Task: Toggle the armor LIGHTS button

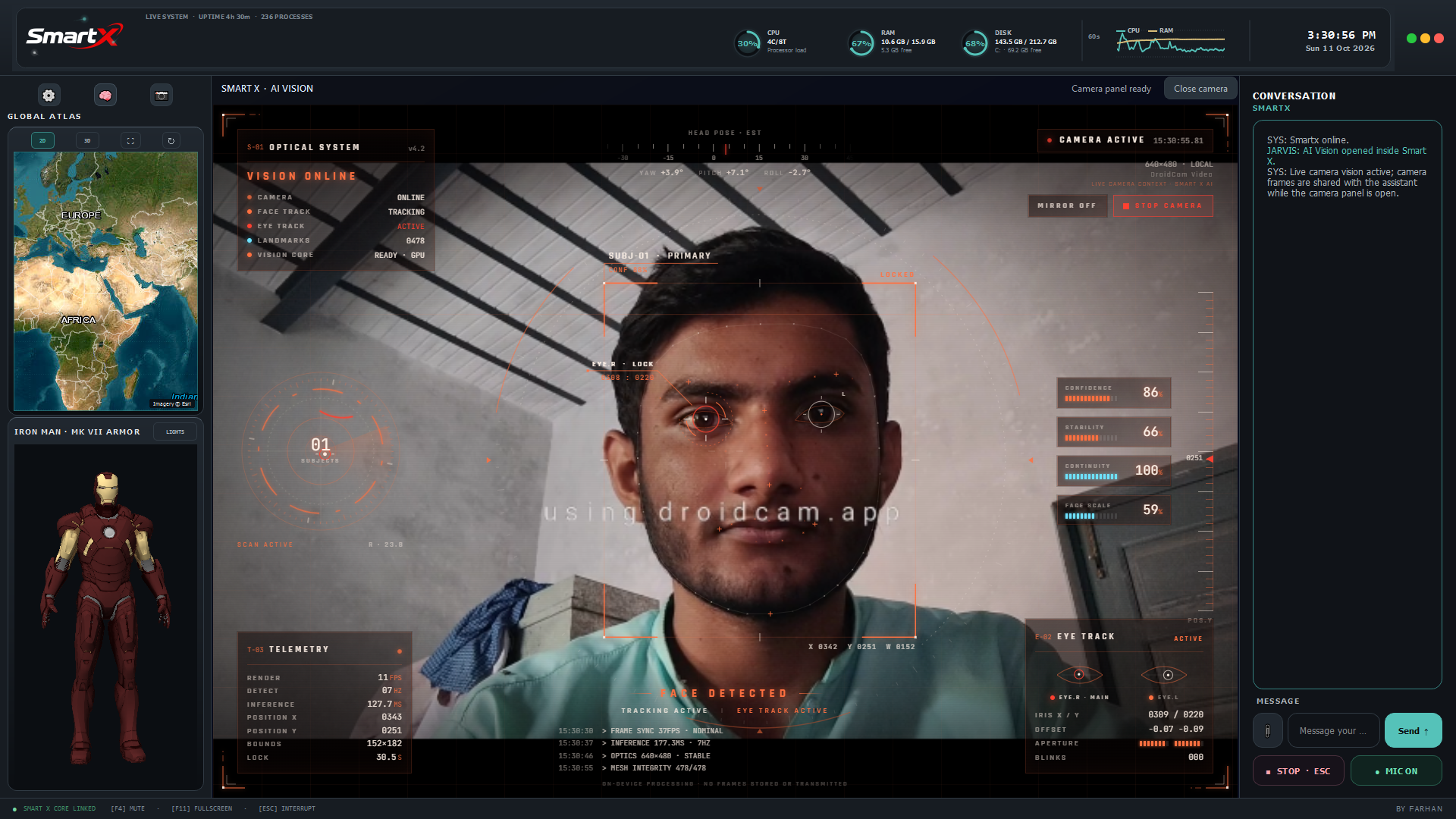Action: tap(175, 432)
